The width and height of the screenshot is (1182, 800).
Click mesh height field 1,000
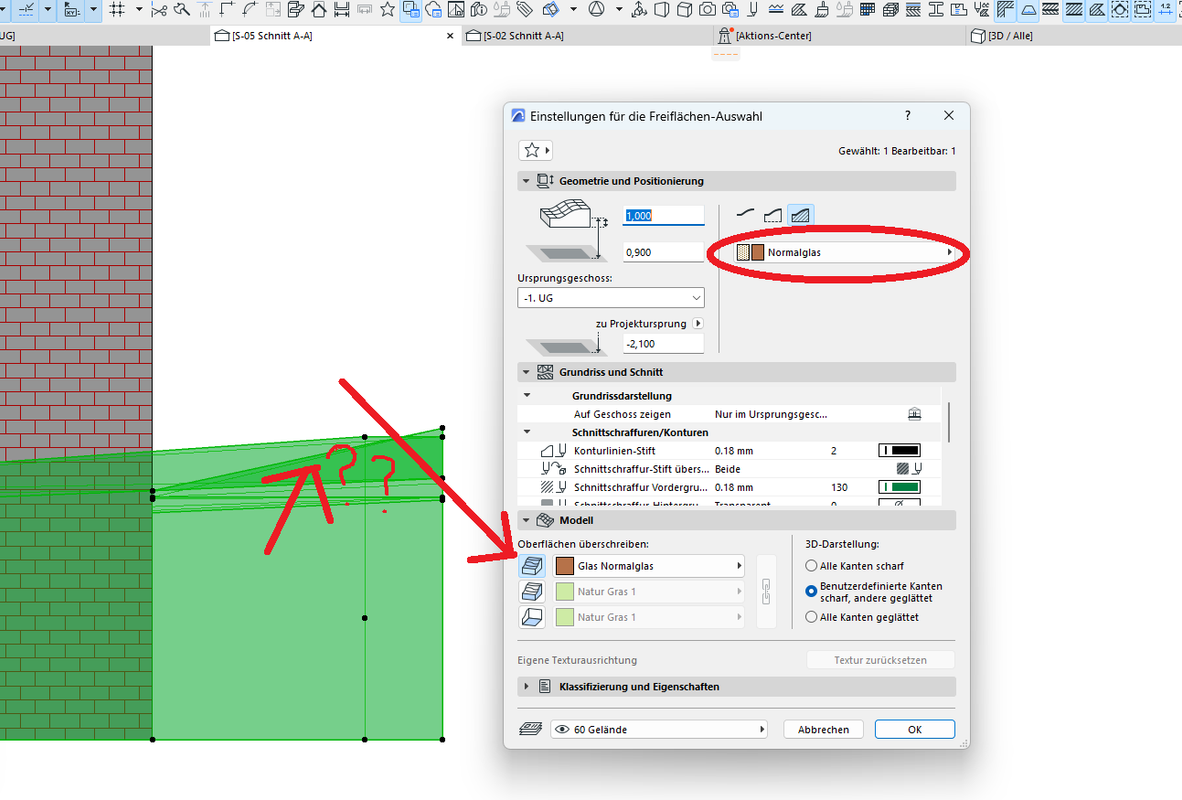pyautogui.click(x=663, y=216)
